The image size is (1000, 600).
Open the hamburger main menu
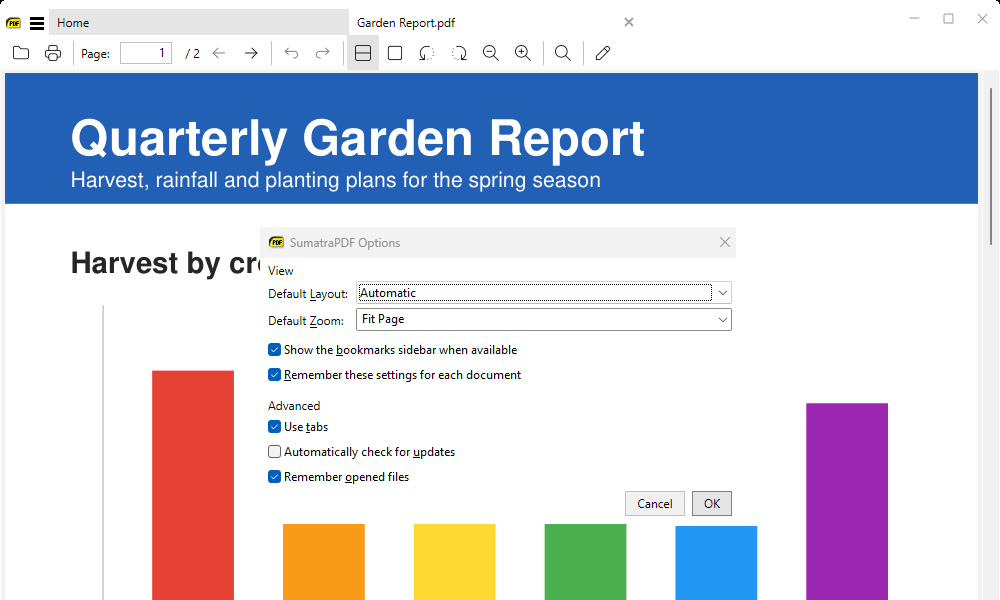(x=37, y=24)
